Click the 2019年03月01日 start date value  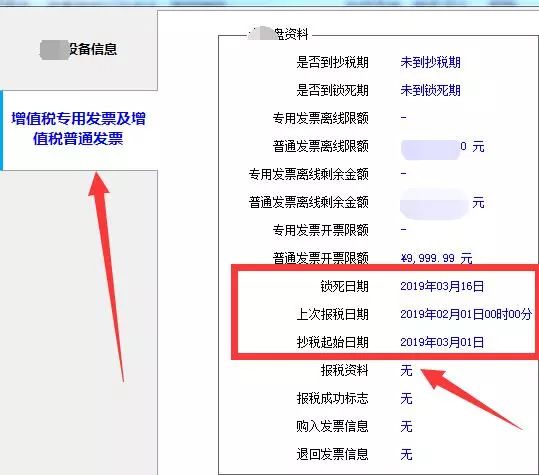click(442, 343)
